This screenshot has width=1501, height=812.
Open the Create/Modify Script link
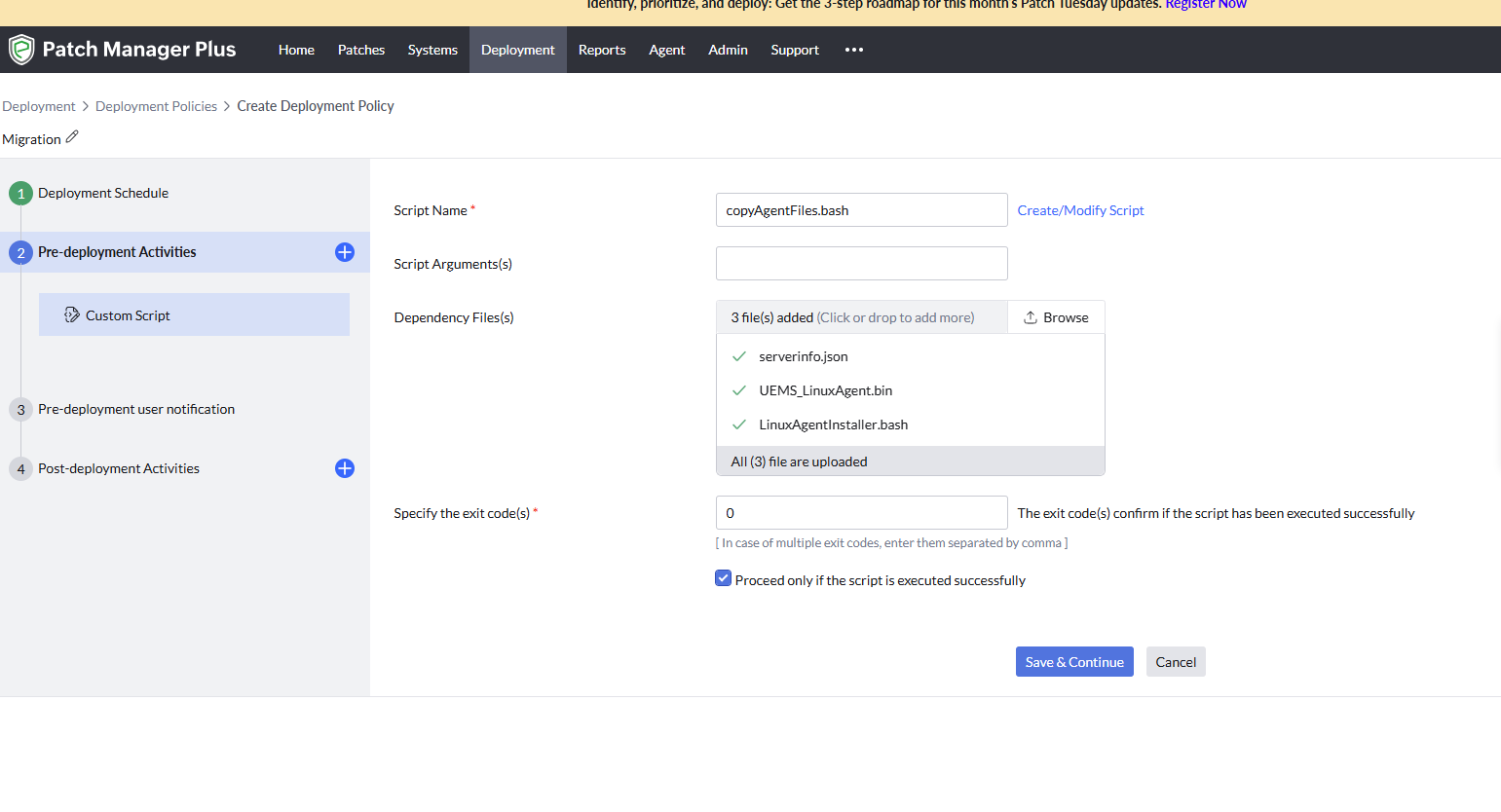pyautogui.click(x=1081, y=210)
